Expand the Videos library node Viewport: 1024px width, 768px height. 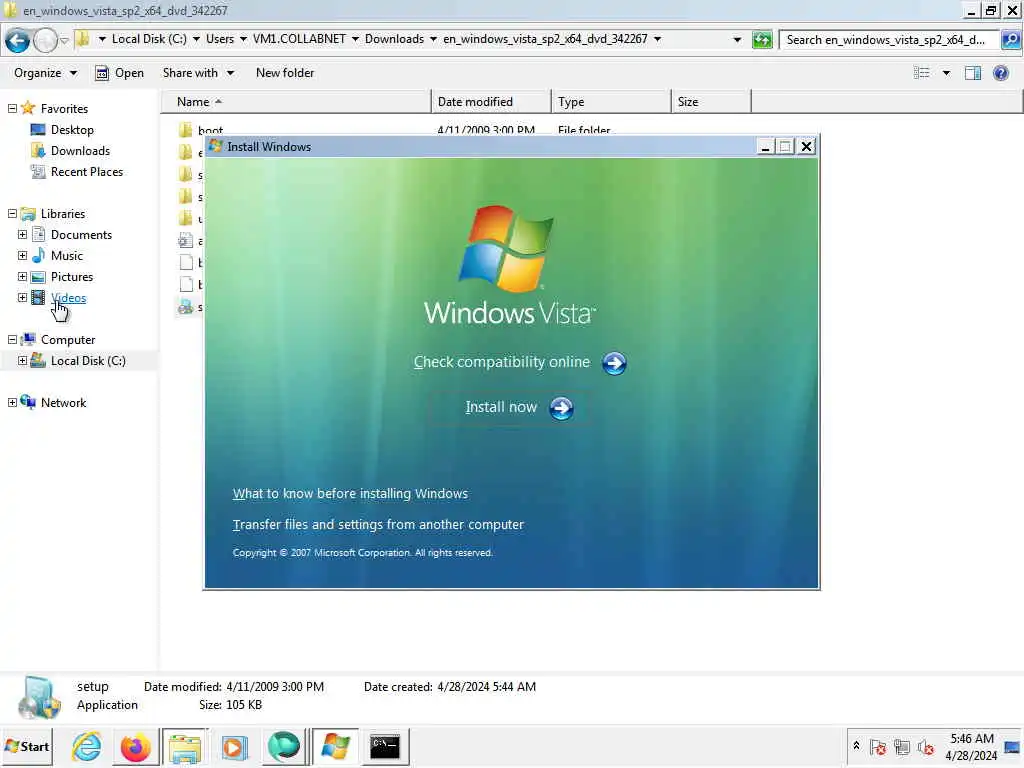22,298
